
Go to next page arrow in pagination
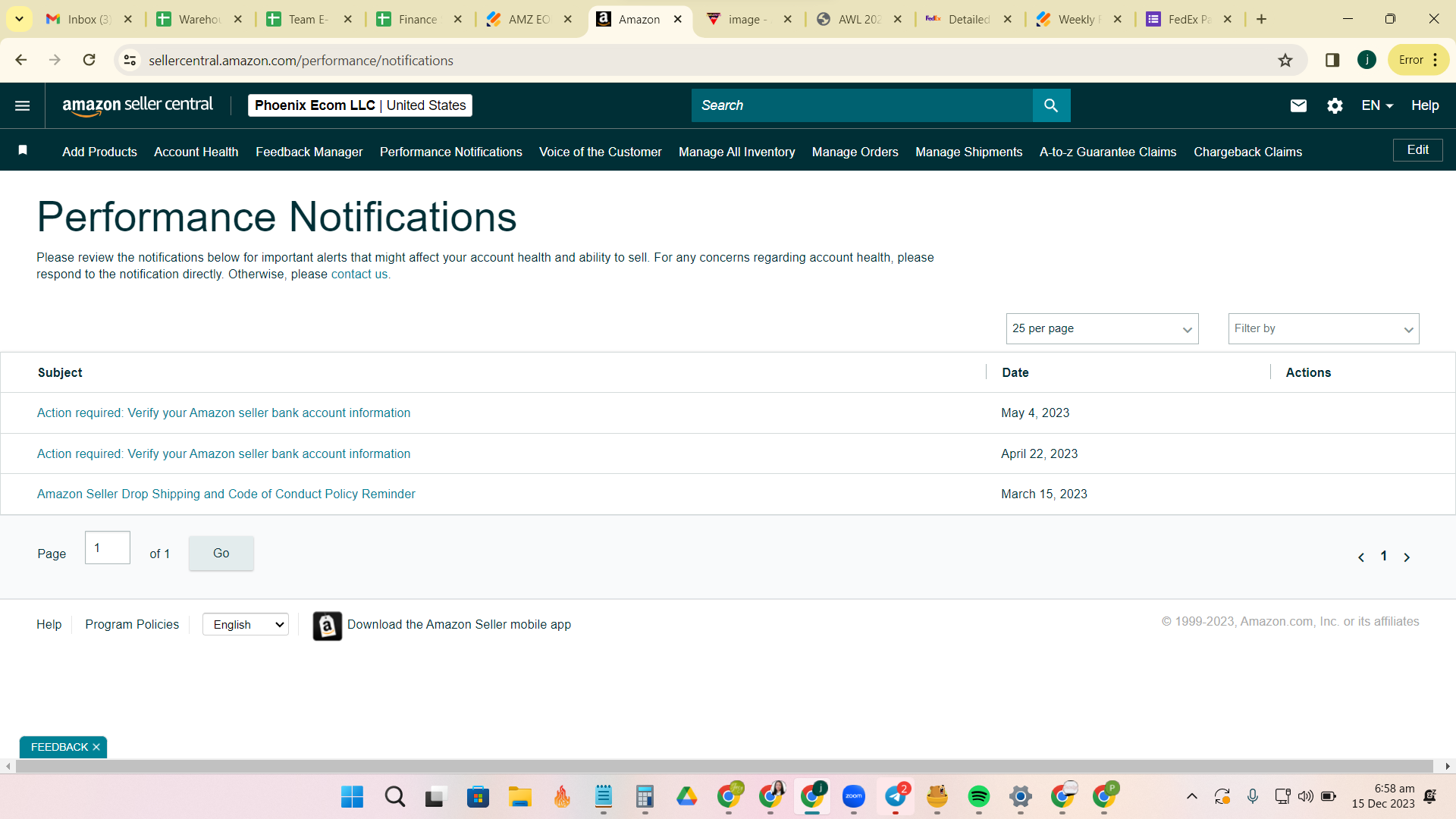[x=1407, y=557]
